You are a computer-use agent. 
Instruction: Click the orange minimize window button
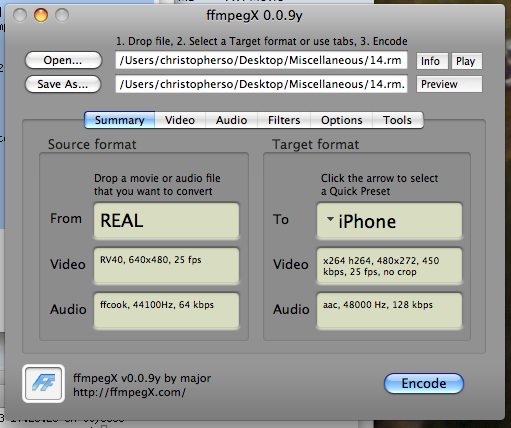click(41, 15)
